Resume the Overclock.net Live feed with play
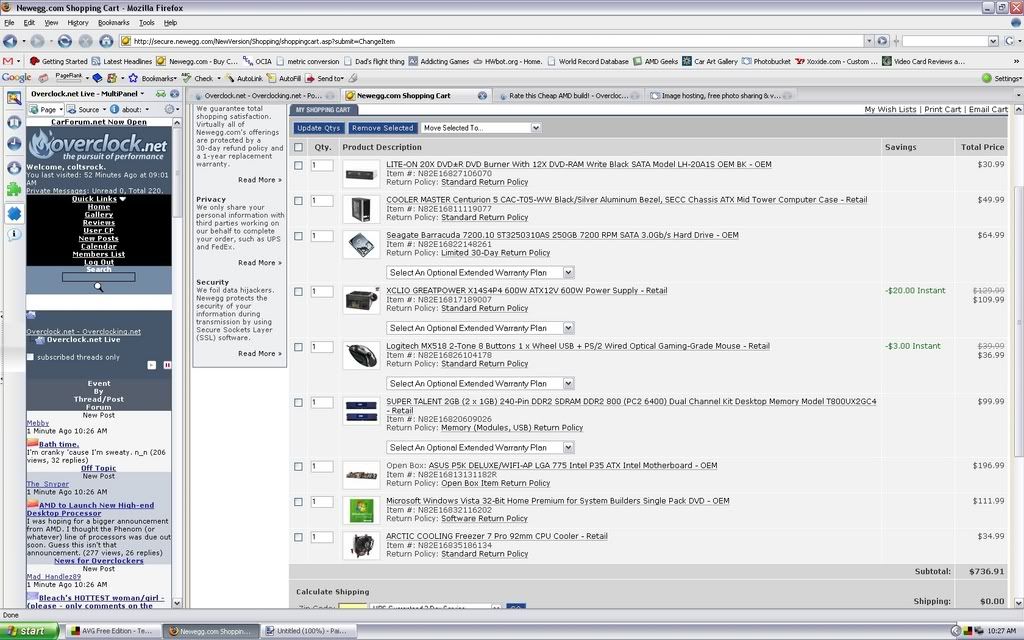This screenshot has height=640, width=1024. click(152, 365)
